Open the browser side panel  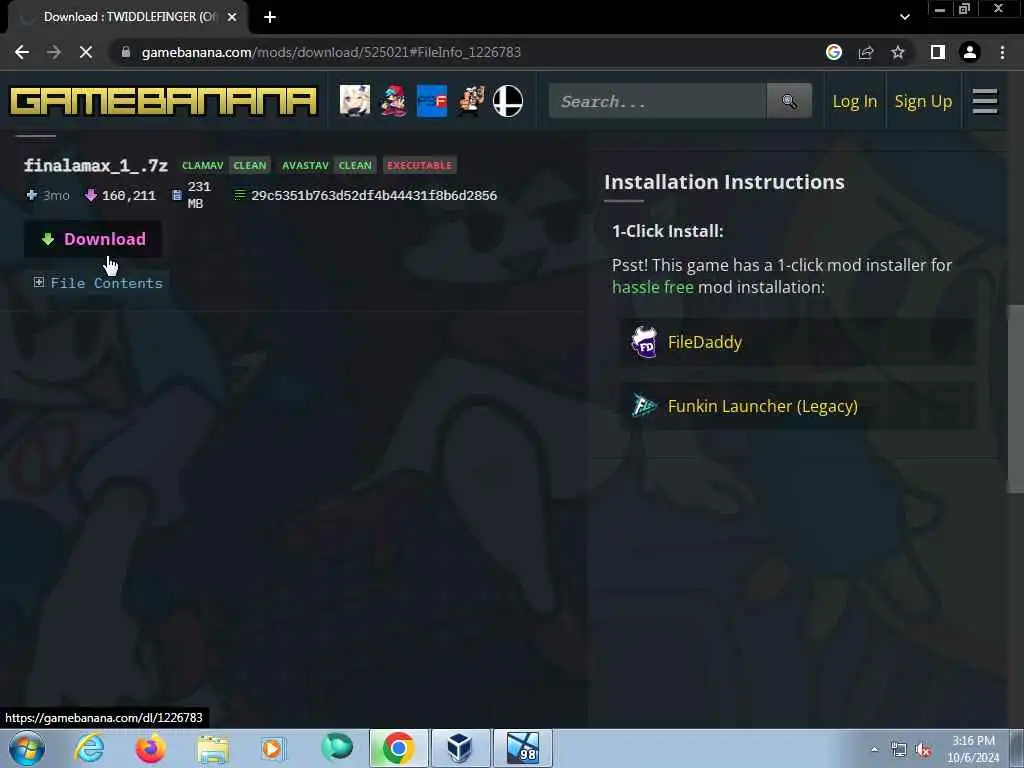[x=938, y=52]
